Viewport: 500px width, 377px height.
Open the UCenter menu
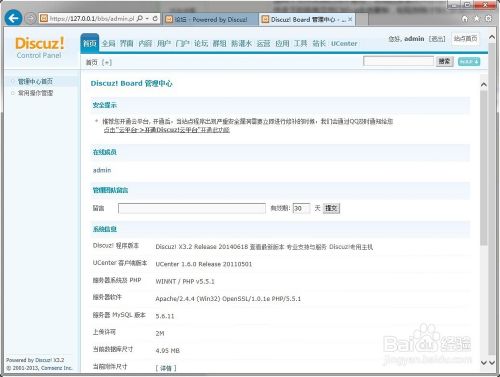[x=344, y=43]
